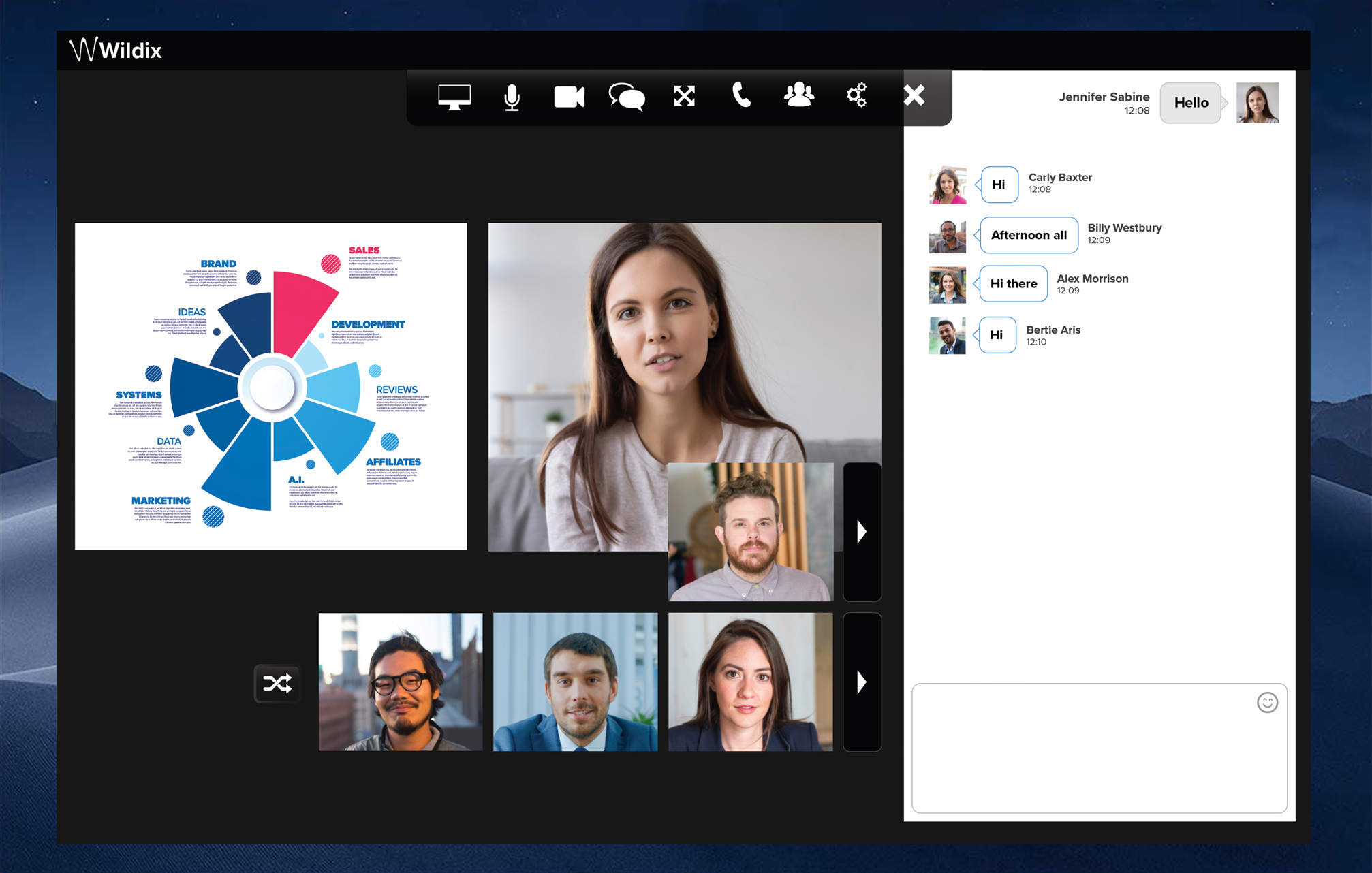The image size is (1372, 873).
Task: Click the Wildix logo
Action: [x=116, y=50]
